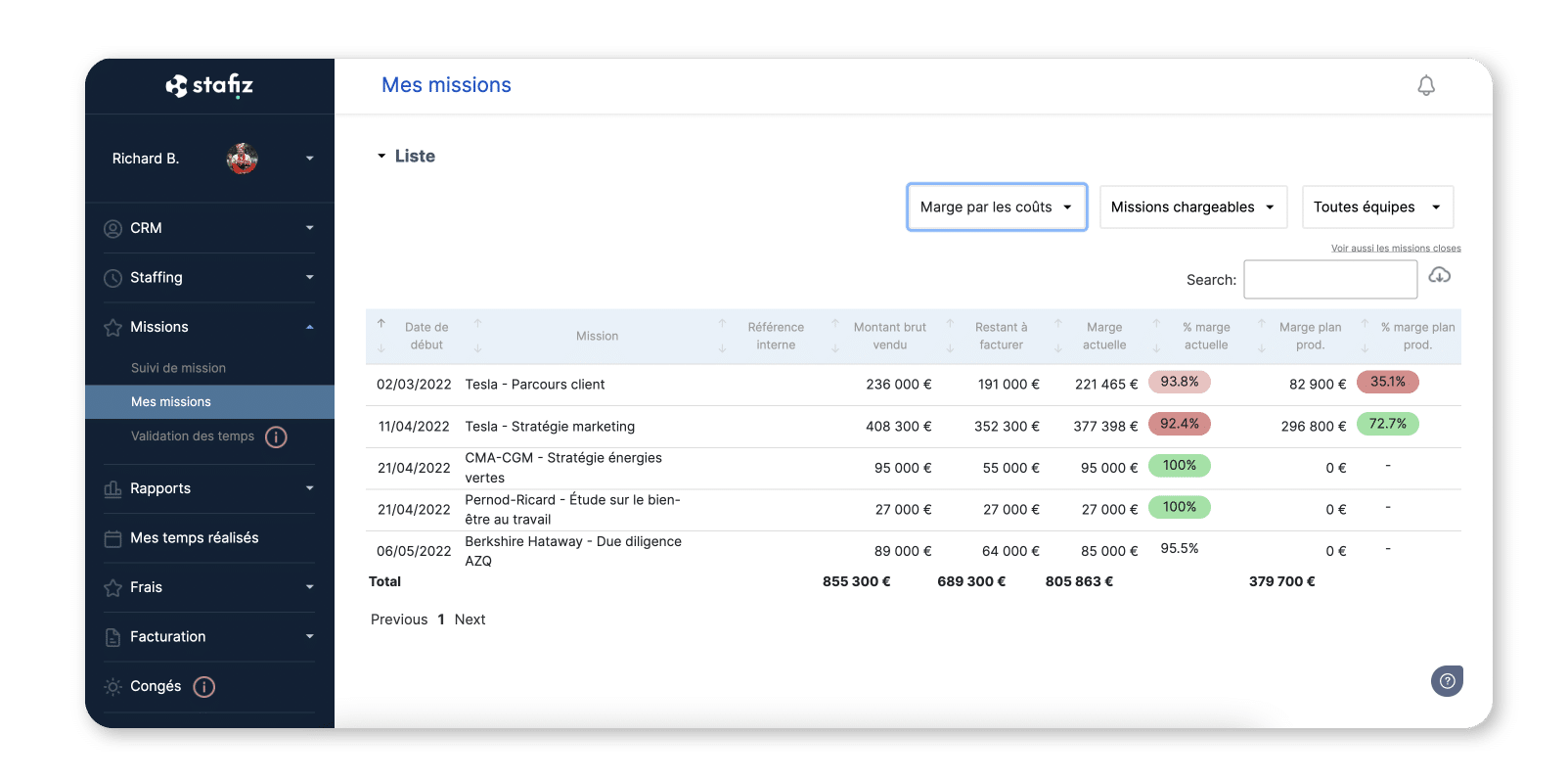The image size is (1568, 780).
Task: Open CMA-CGM Stratégie énergies vertes mission
Action: [563, 468]
